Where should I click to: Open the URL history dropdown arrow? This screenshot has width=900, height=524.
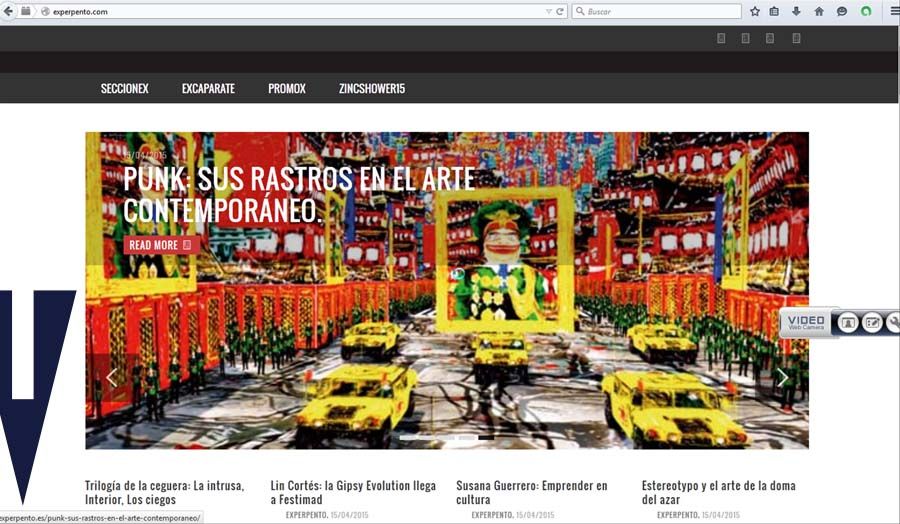[548, 11]
